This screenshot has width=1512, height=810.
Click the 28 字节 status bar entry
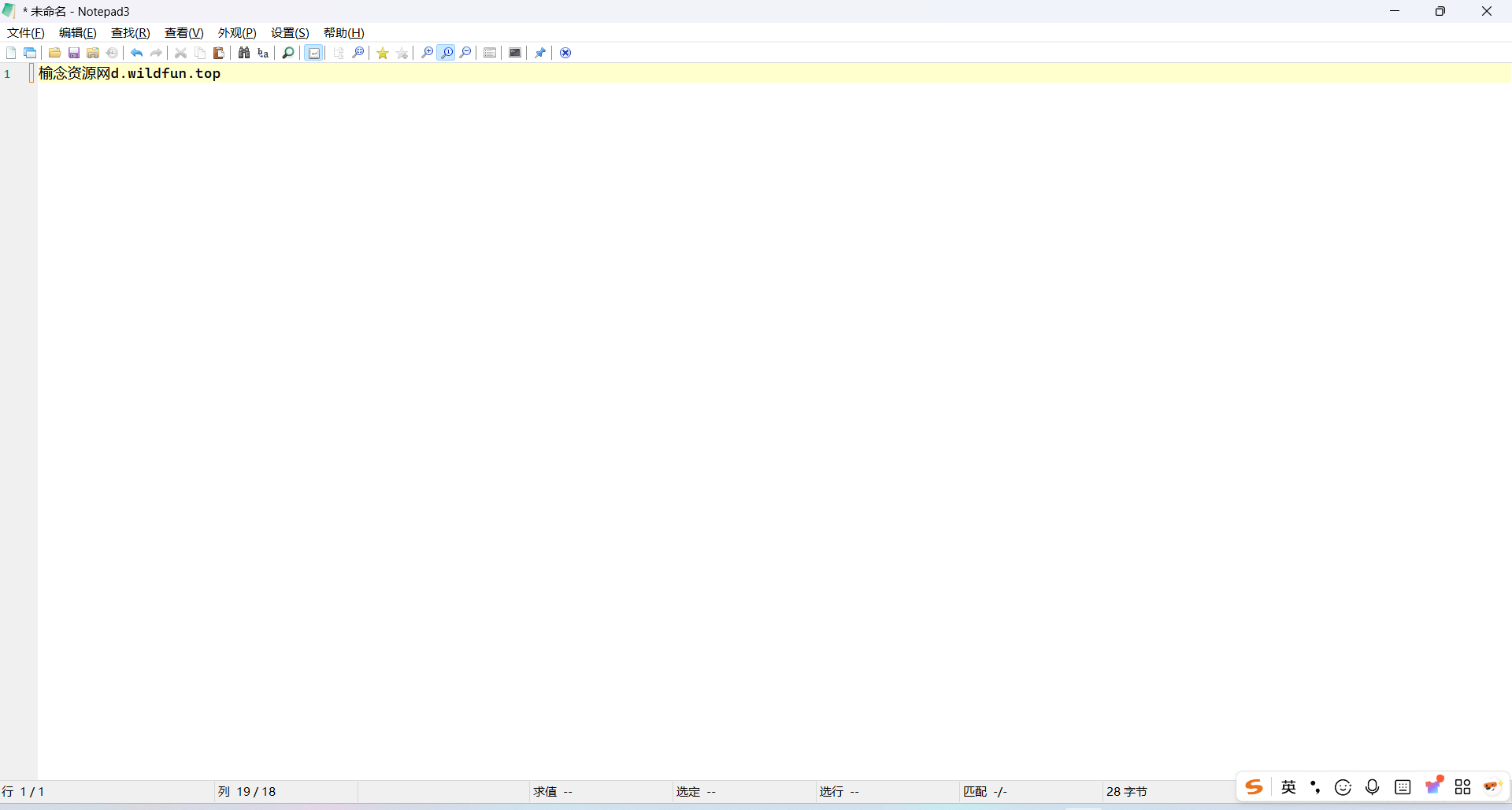[x=1127, y=791]
